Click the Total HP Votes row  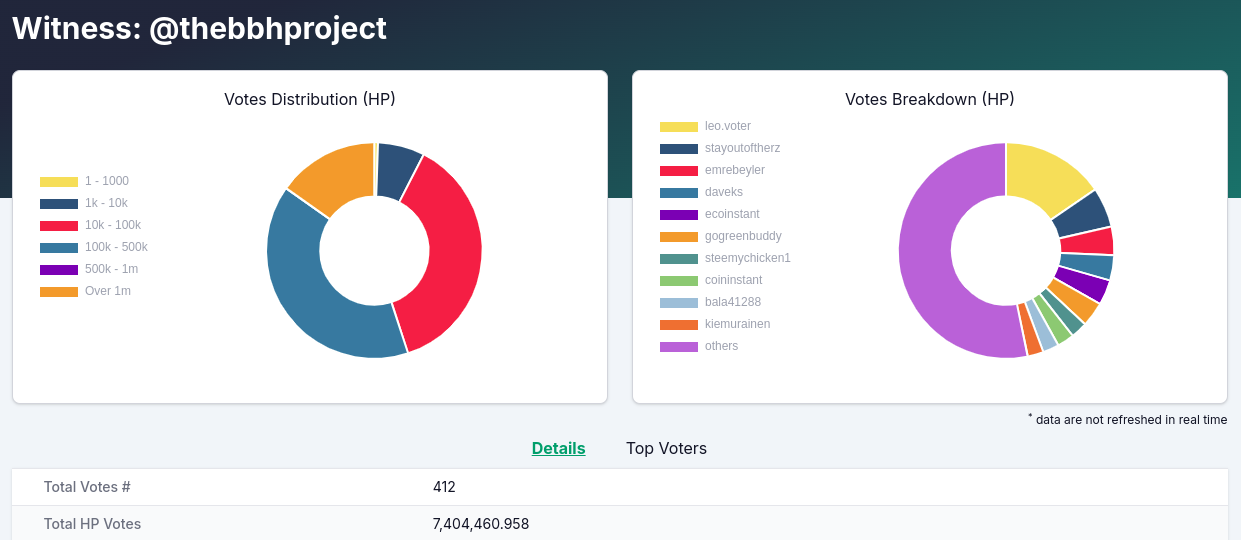click(x=620, y=523)
